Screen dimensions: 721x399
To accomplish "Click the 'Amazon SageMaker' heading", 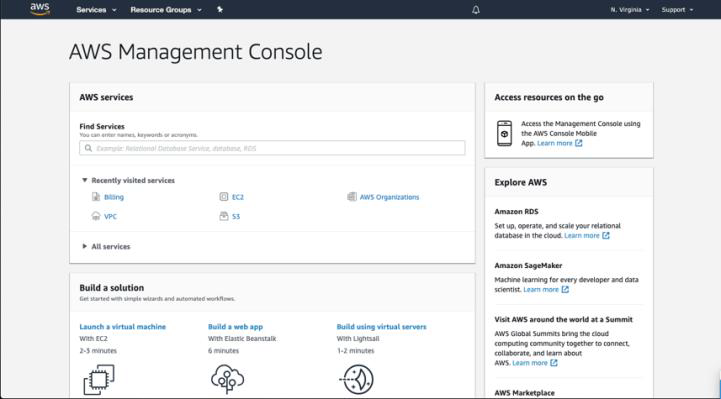I will click(528, 265).
